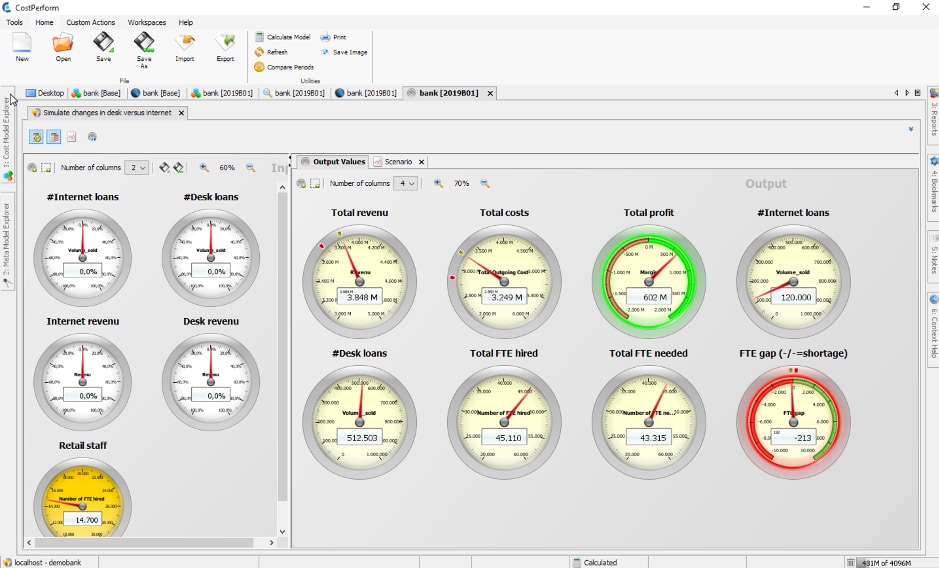The image size is (939, 568).
Task: Toggle the second highlighted simulation view button
Action: point(54,137)
